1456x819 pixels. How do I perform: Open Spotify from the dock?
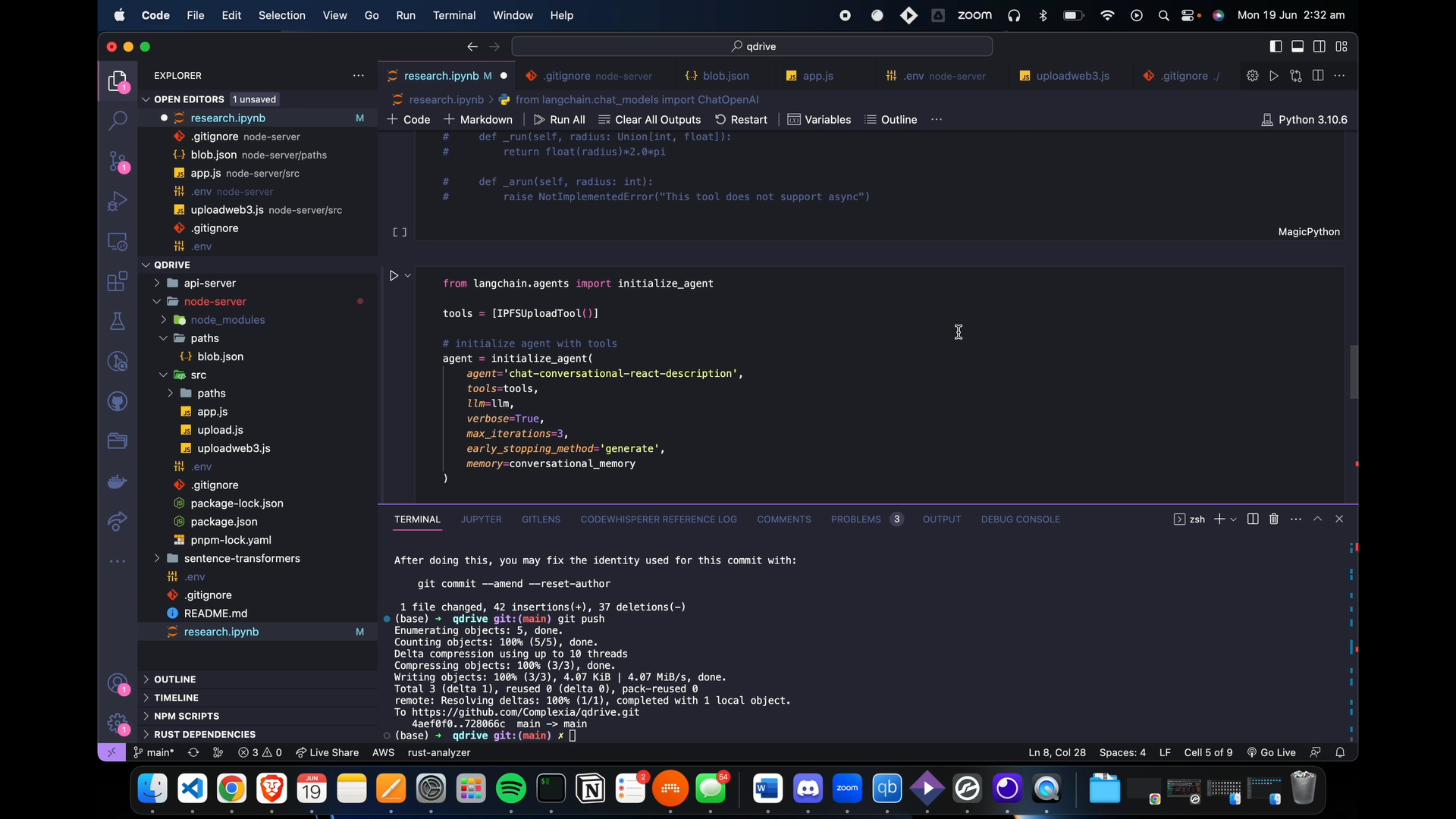(511, 789)
